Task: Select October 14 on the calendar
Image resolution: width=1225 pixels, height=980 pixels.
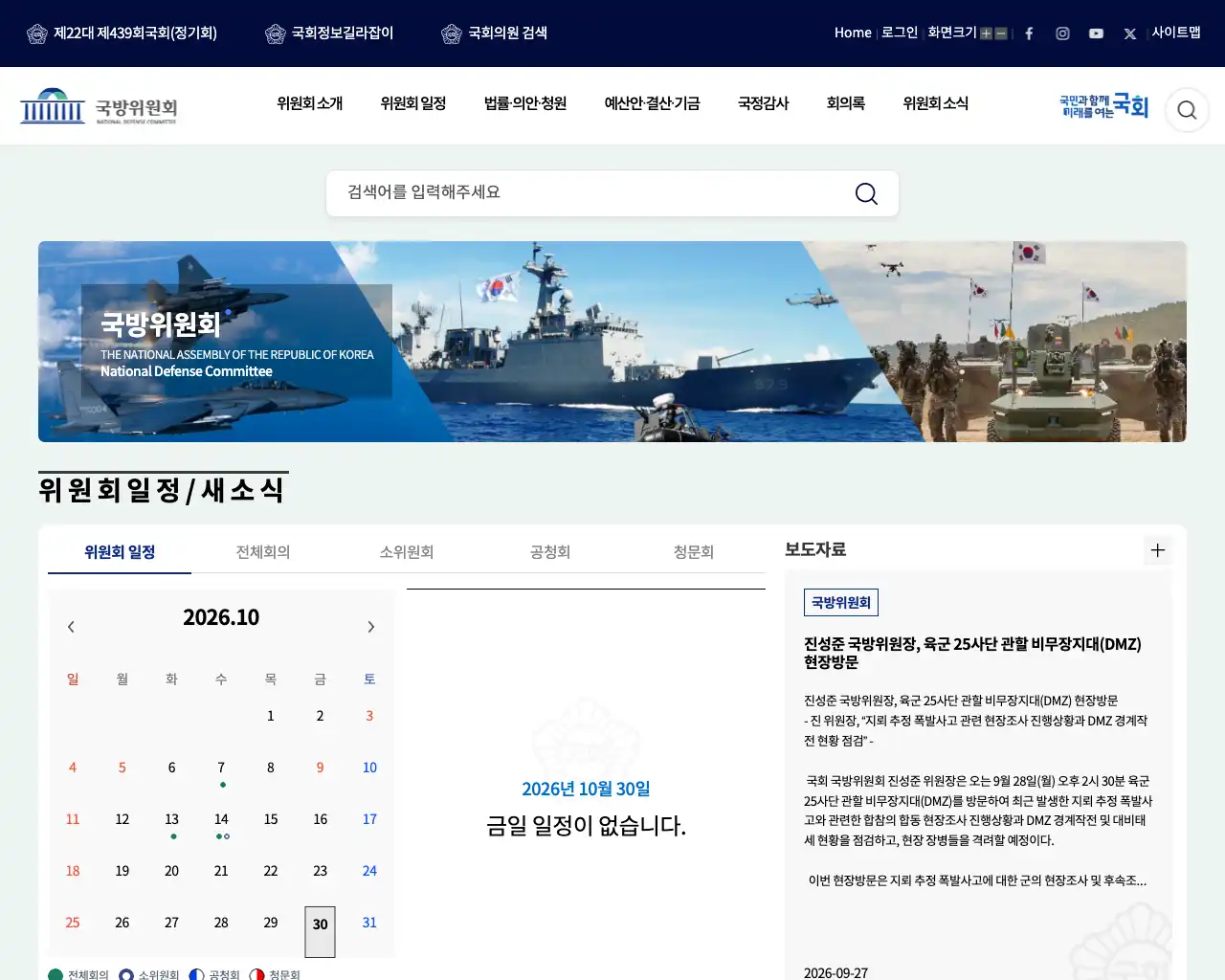Action: pos(221,819)
